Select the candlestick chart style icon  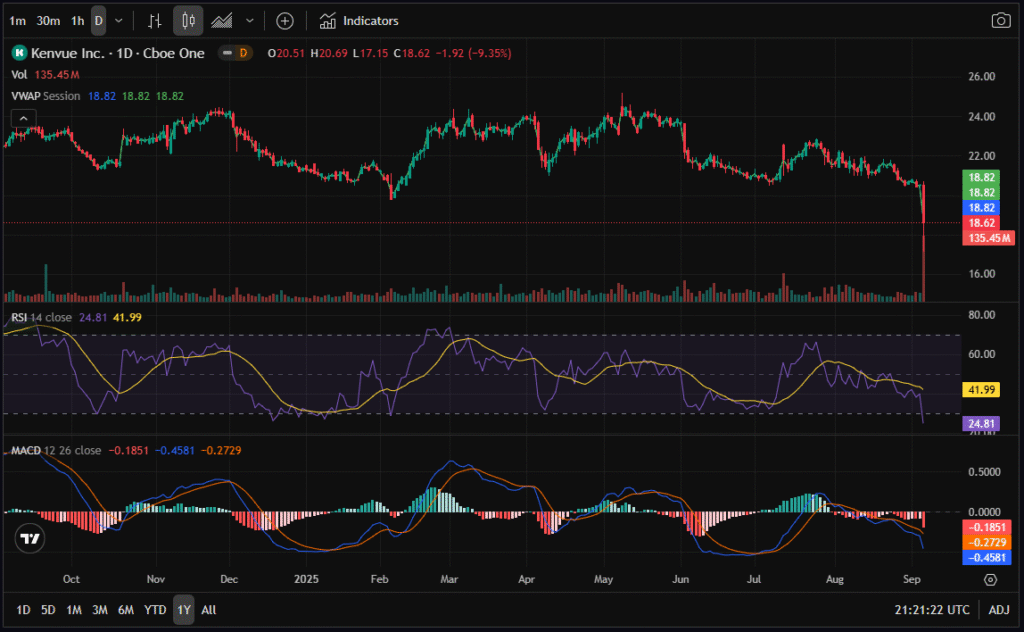[188, 20]
